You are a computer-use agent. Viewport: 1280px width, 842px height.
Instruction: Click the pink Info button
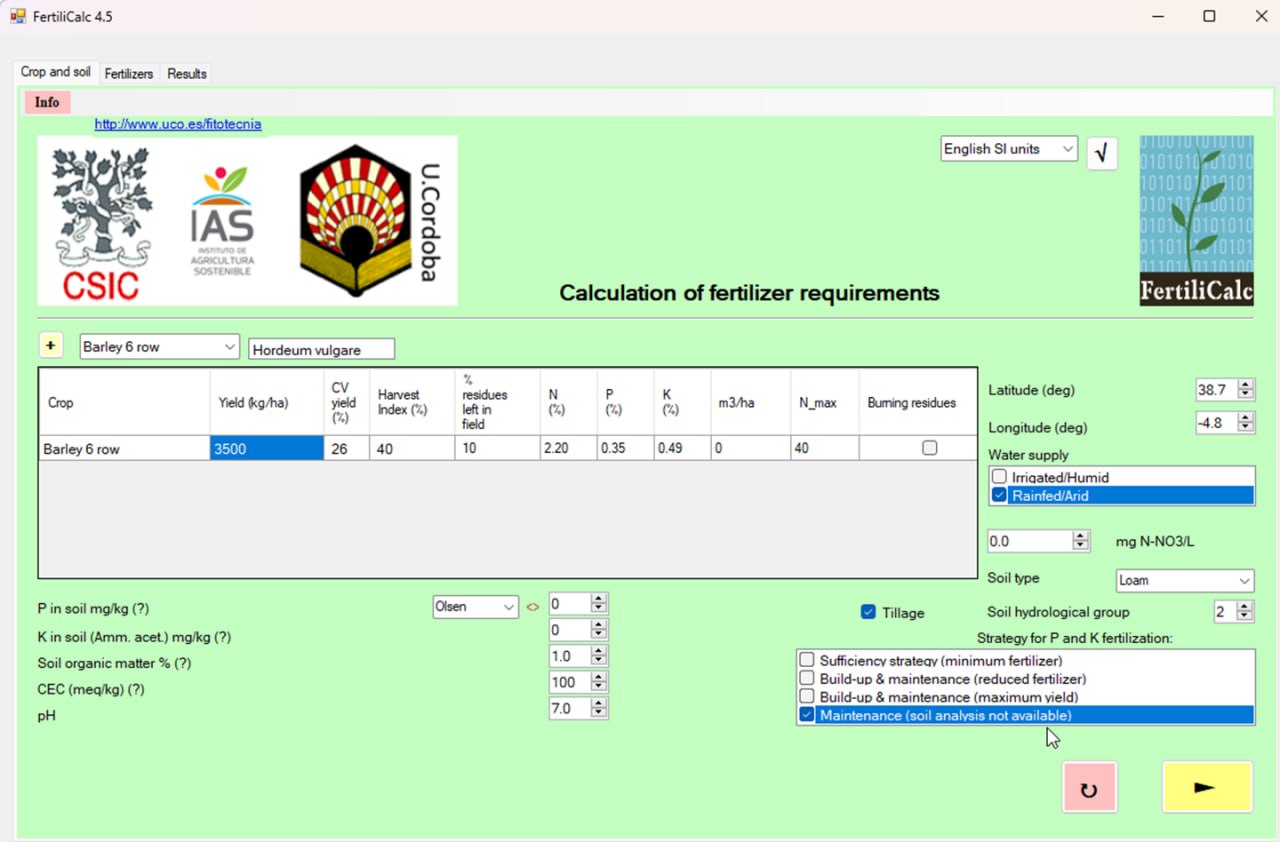[47, 102]
